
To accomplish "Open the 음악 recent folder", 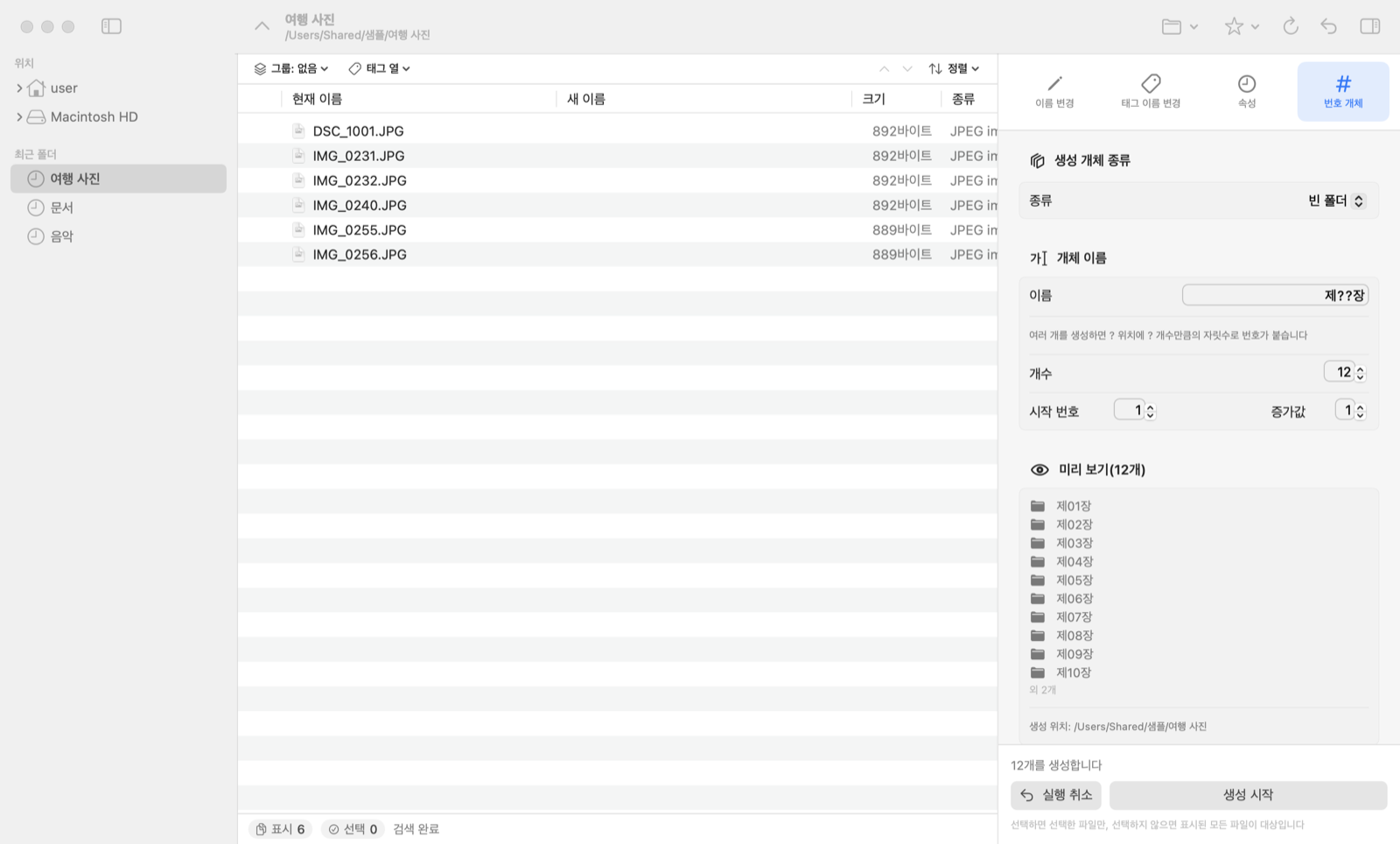I will tap(118, 236).
